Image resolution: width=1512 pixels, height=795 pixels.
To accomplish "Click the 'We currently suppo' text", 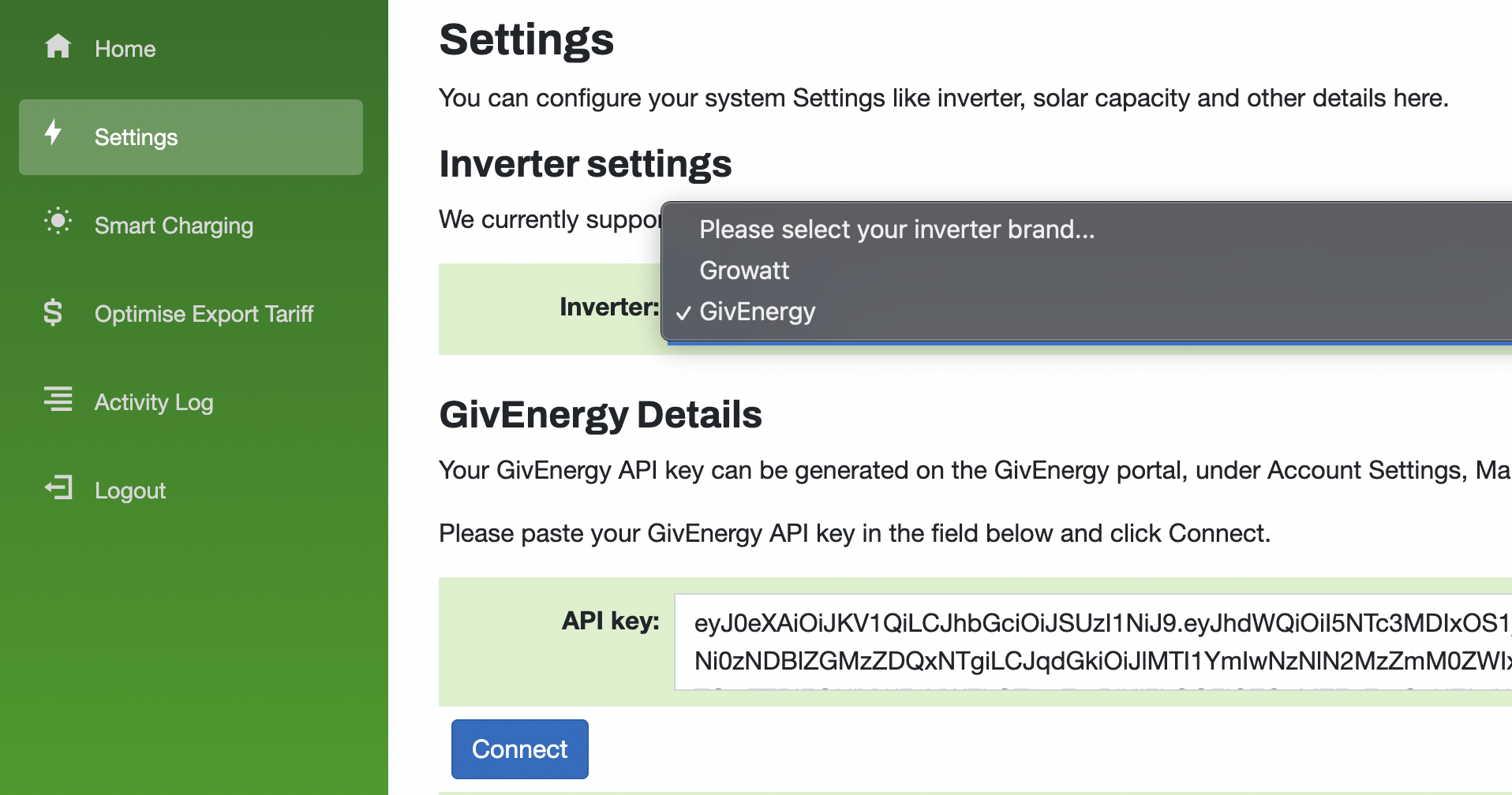I will point(550,219).
